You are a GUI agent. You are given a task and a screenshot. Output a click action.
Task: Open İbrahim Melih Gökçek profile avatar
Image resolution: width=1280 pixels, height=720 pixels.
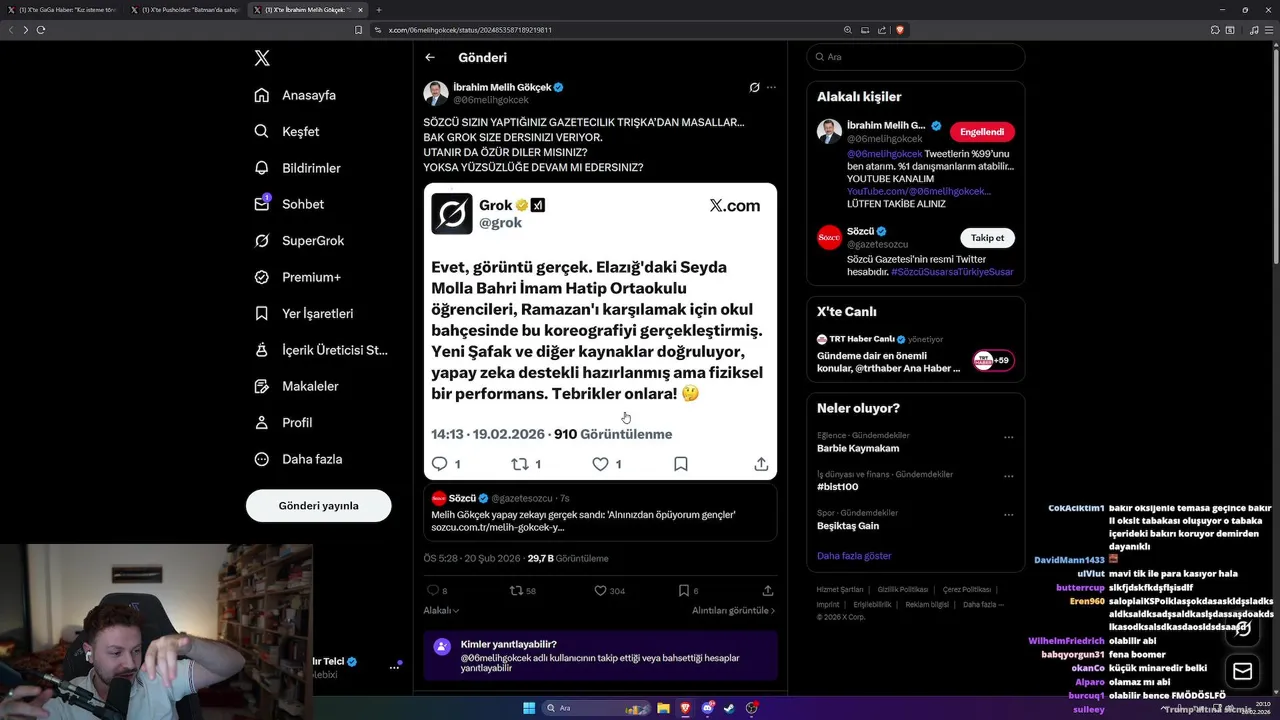[x=436, y=94]
